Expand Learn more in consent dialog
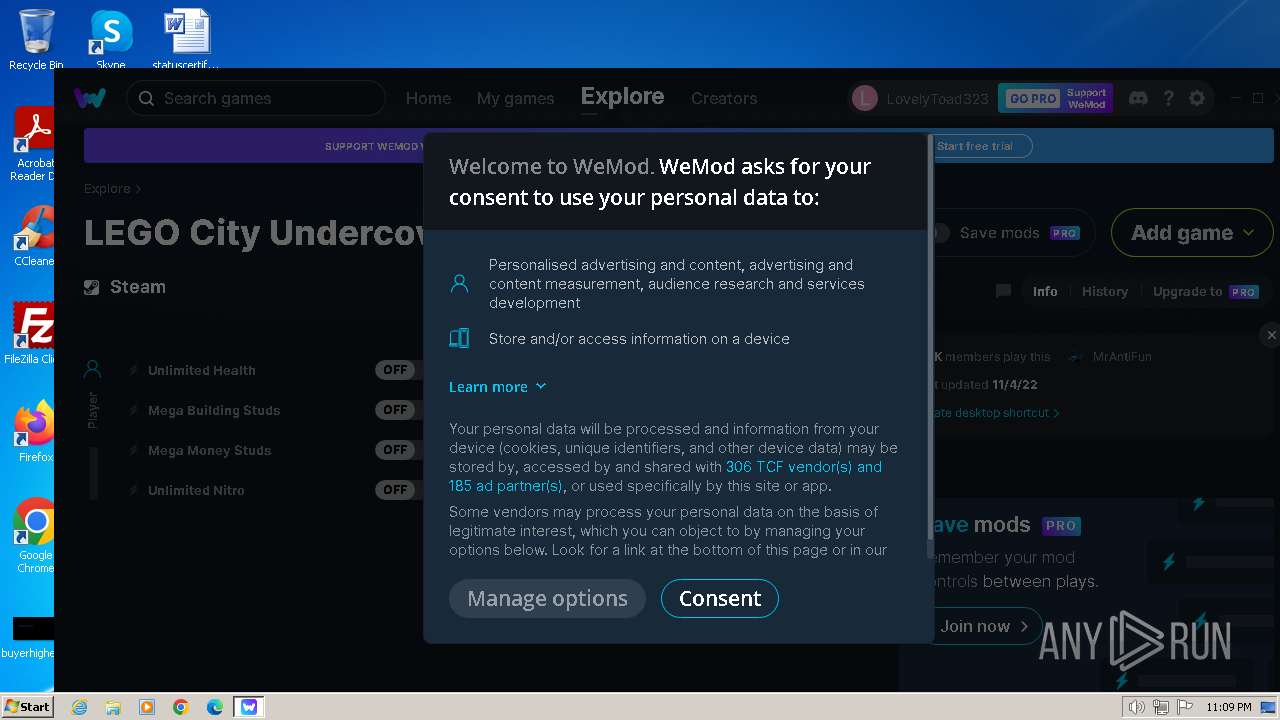This screenshot has height=720, width=1280. 498,387
